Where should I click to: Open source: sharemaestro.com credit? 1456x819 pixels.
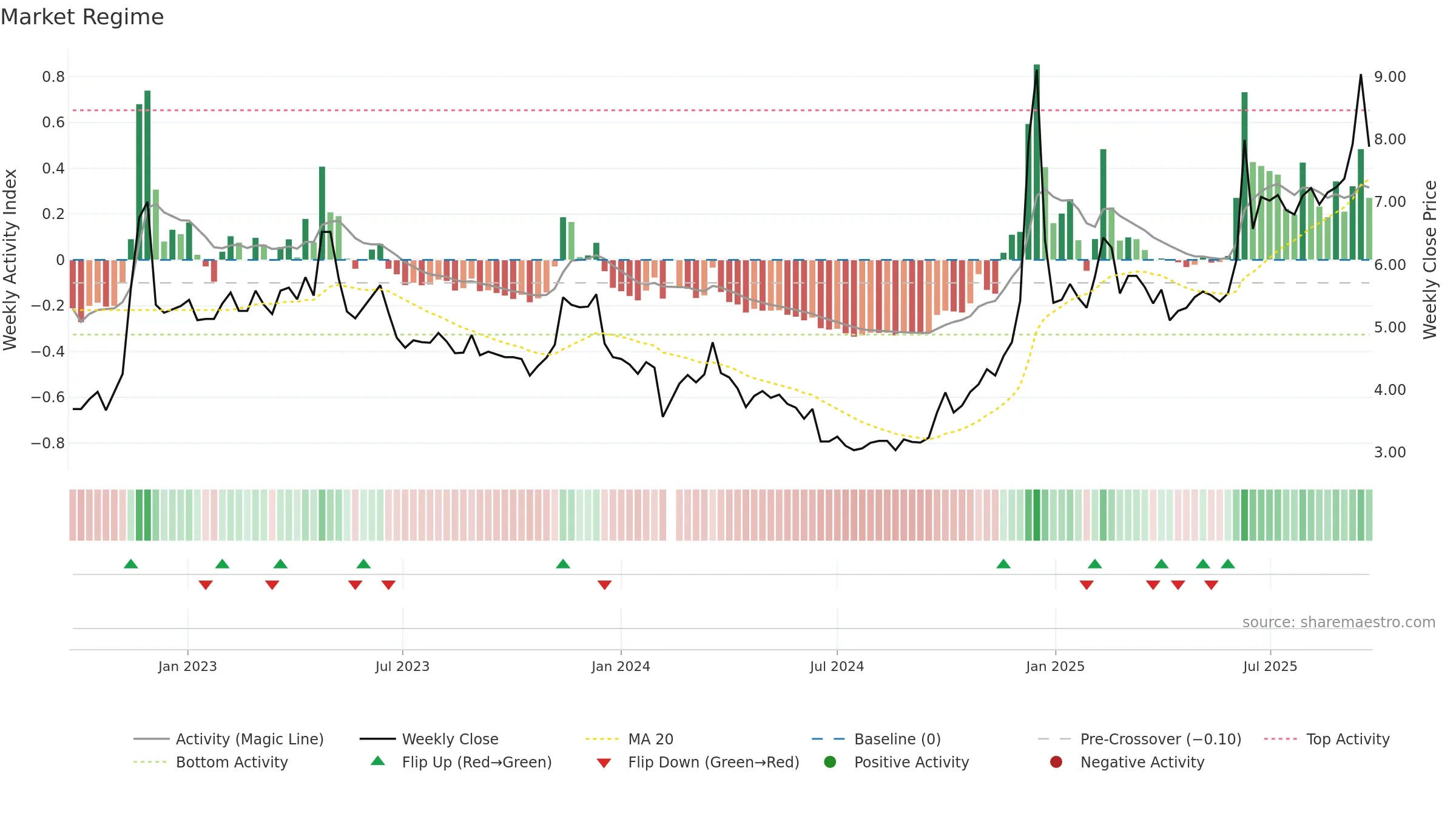tap(1339, 622)
